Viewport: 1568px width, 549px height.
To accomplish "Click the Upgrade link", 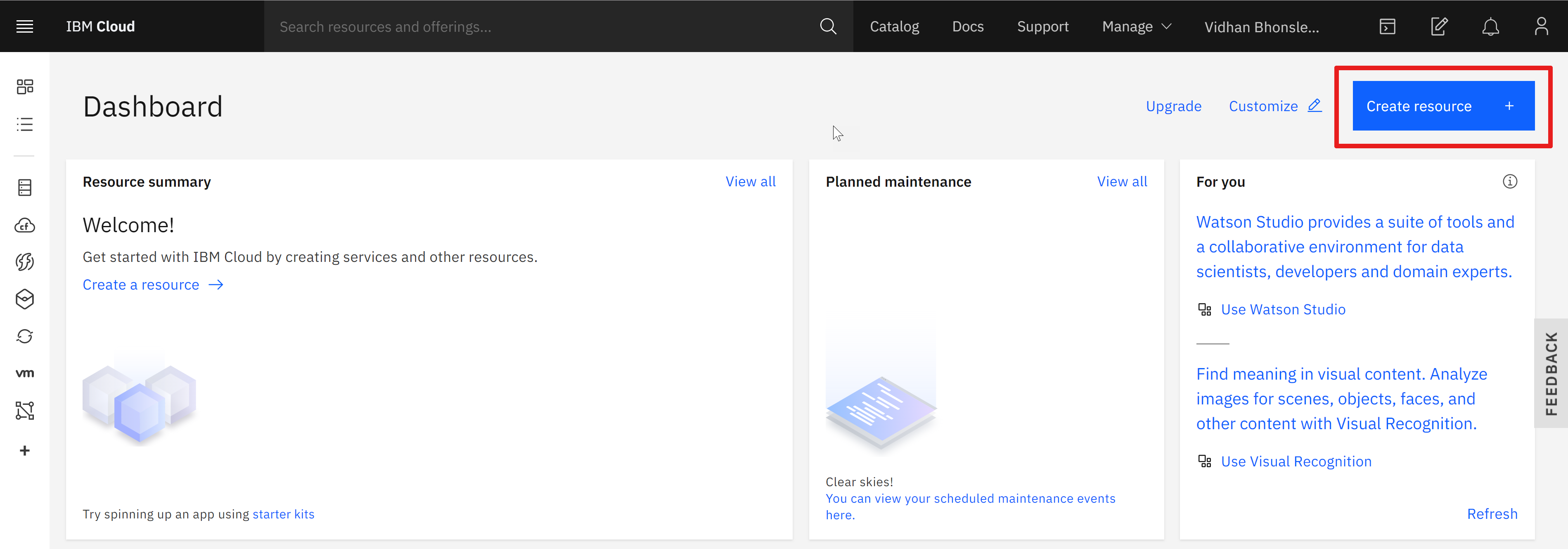I will coord(1174,106).
